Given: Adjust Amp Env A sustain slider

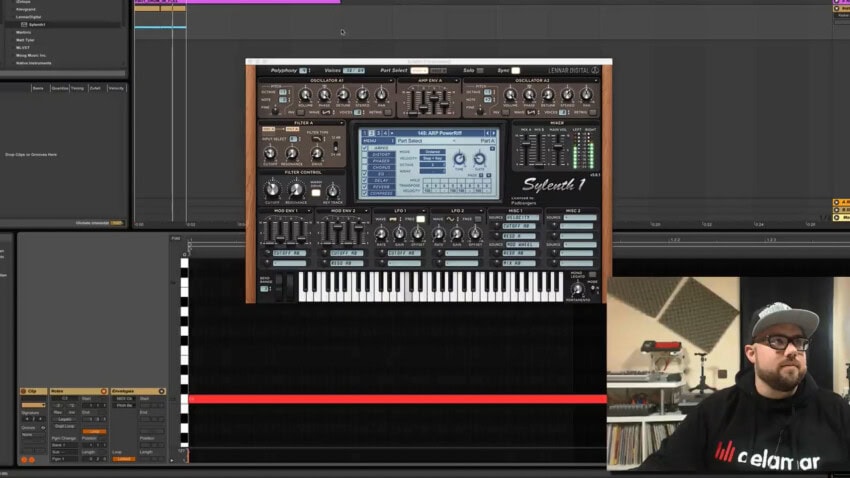Looking at the screenshot, I should click(x=434, y=98).
